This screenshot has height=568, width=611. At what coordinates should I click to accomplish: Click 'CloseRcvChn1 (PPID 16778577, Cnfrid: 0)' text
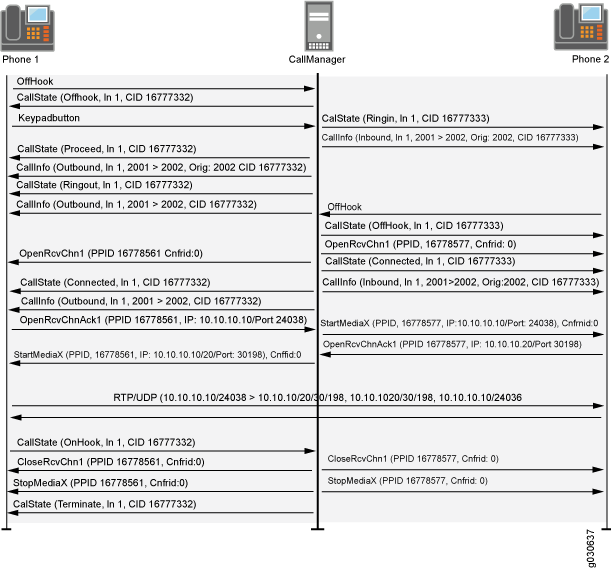(413, 459)
